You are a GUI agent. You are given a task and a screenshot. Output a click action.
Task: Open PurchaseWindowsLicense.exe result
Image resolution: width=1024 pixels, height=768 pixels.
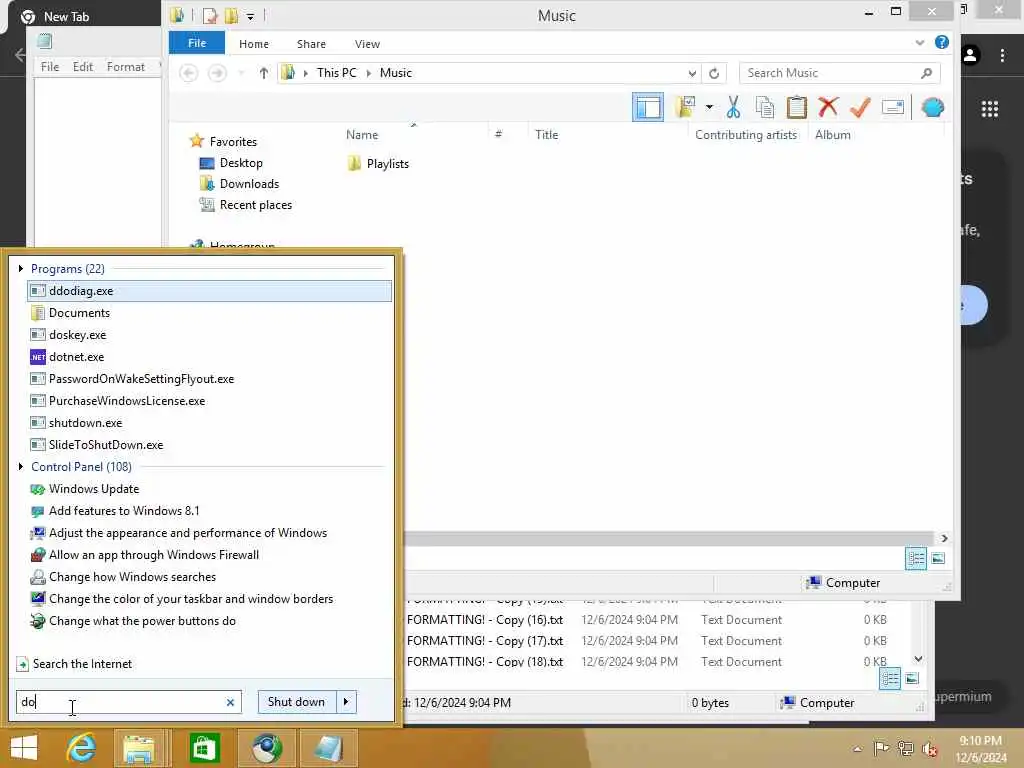pyautogui.click(x=209, y=401)
